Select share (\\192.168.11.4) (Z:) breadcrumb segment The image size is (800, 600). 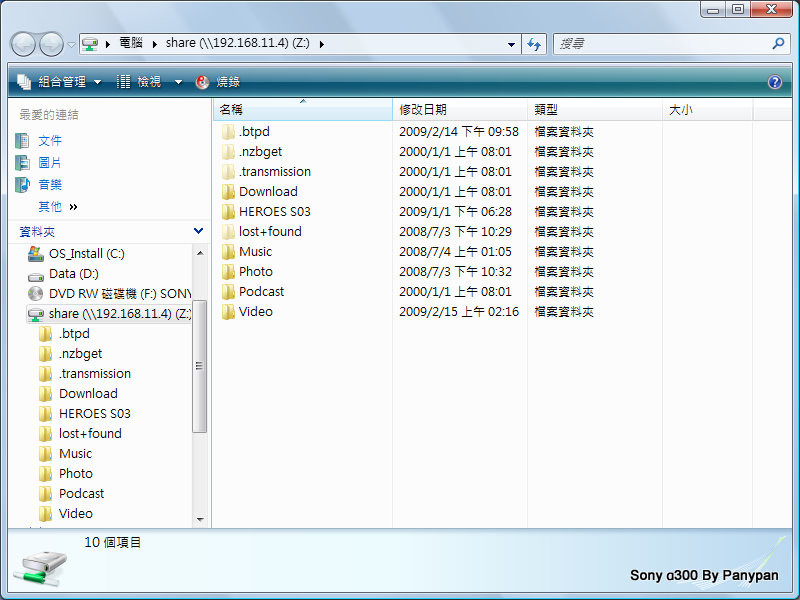(238, 43)
